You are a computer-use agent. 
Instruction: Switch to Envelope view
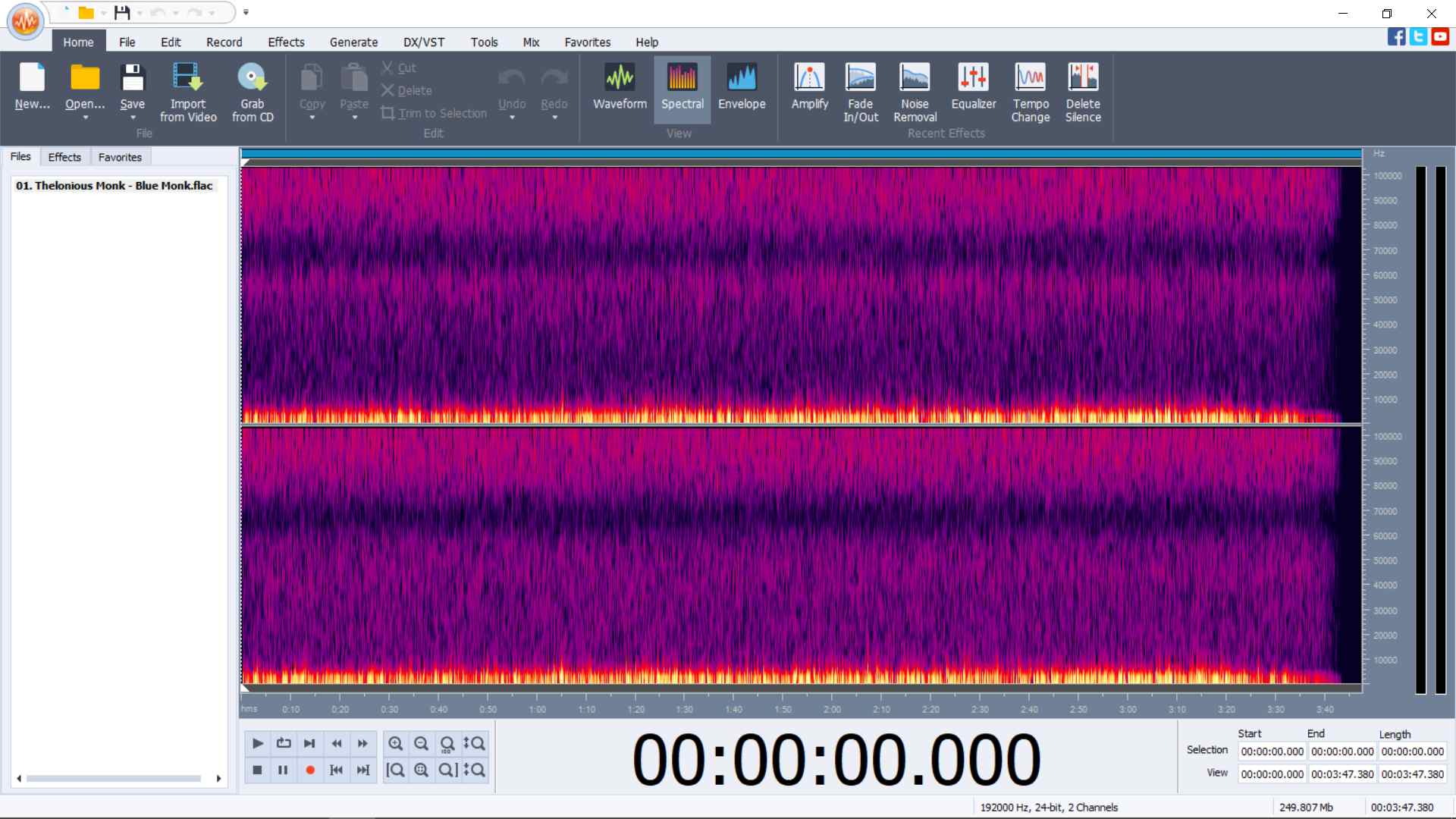tap(742, 87)
